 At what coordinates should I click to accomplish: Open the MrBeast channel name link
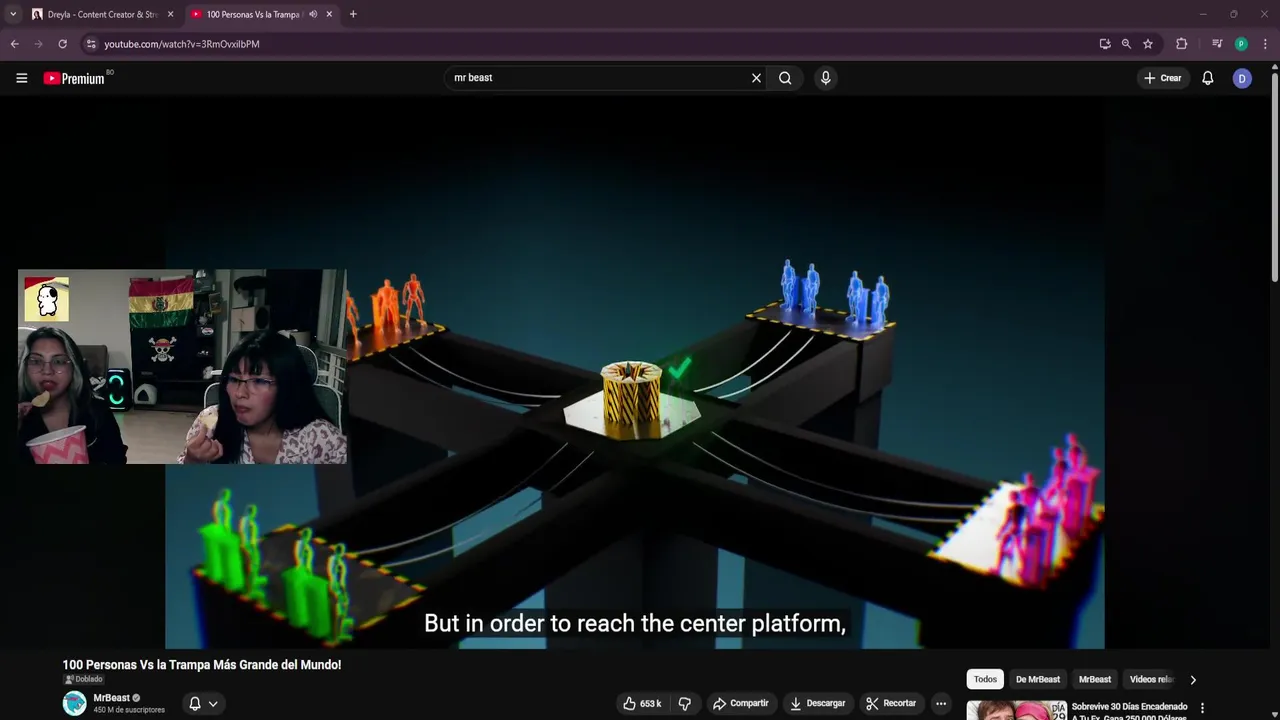[111, 698]
